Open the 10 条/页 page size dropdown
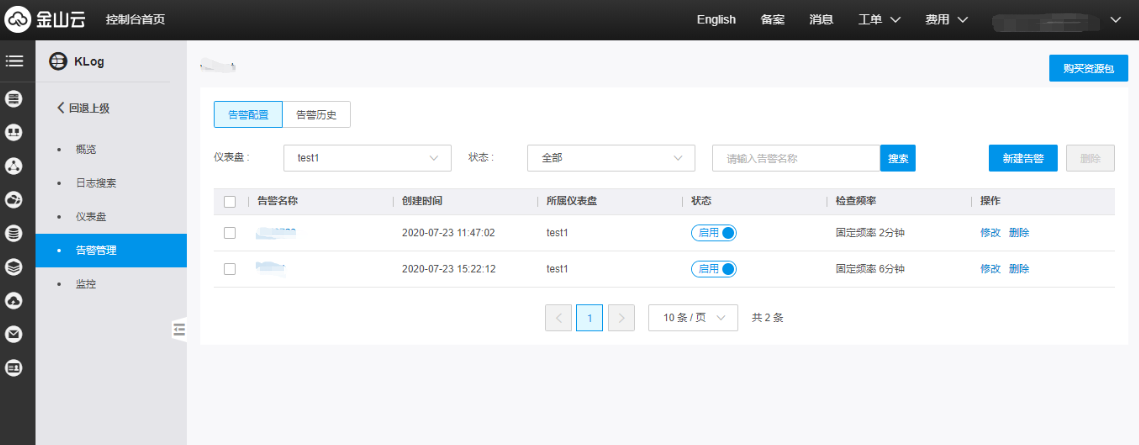Screen dimensions: 1139x445 click(x=693, y=318)
